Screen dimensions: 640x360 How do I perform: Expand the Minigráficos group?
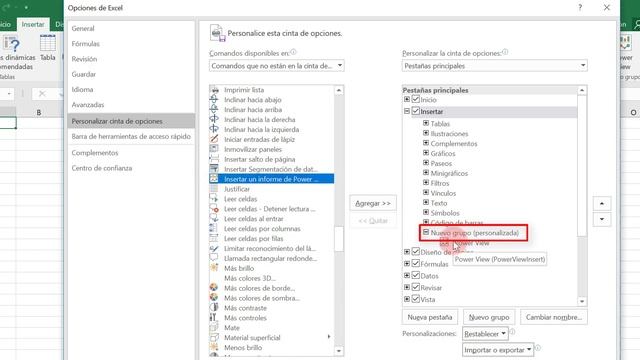[x=426, y=173]
